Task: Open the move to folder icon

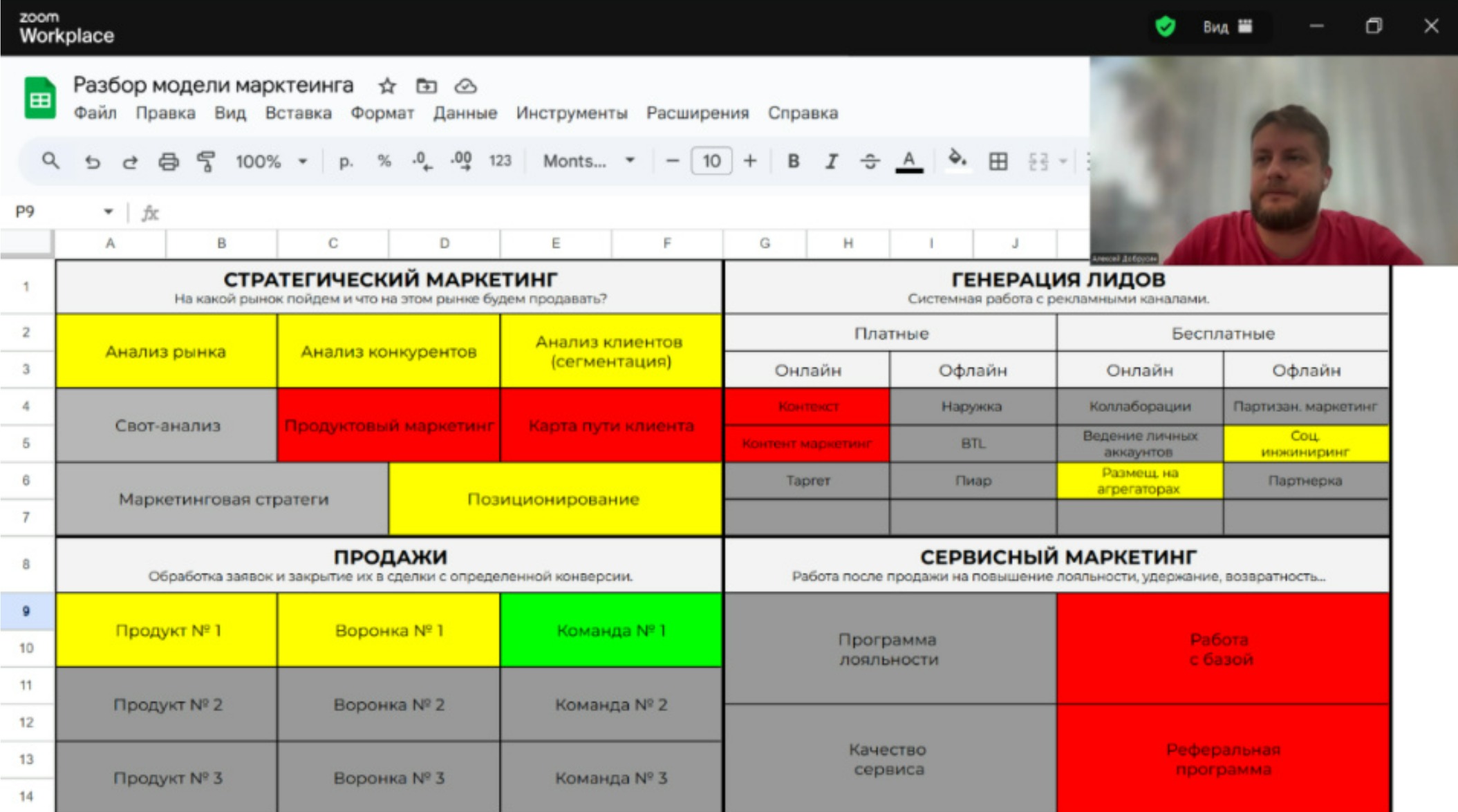Action: coord(426,86)
